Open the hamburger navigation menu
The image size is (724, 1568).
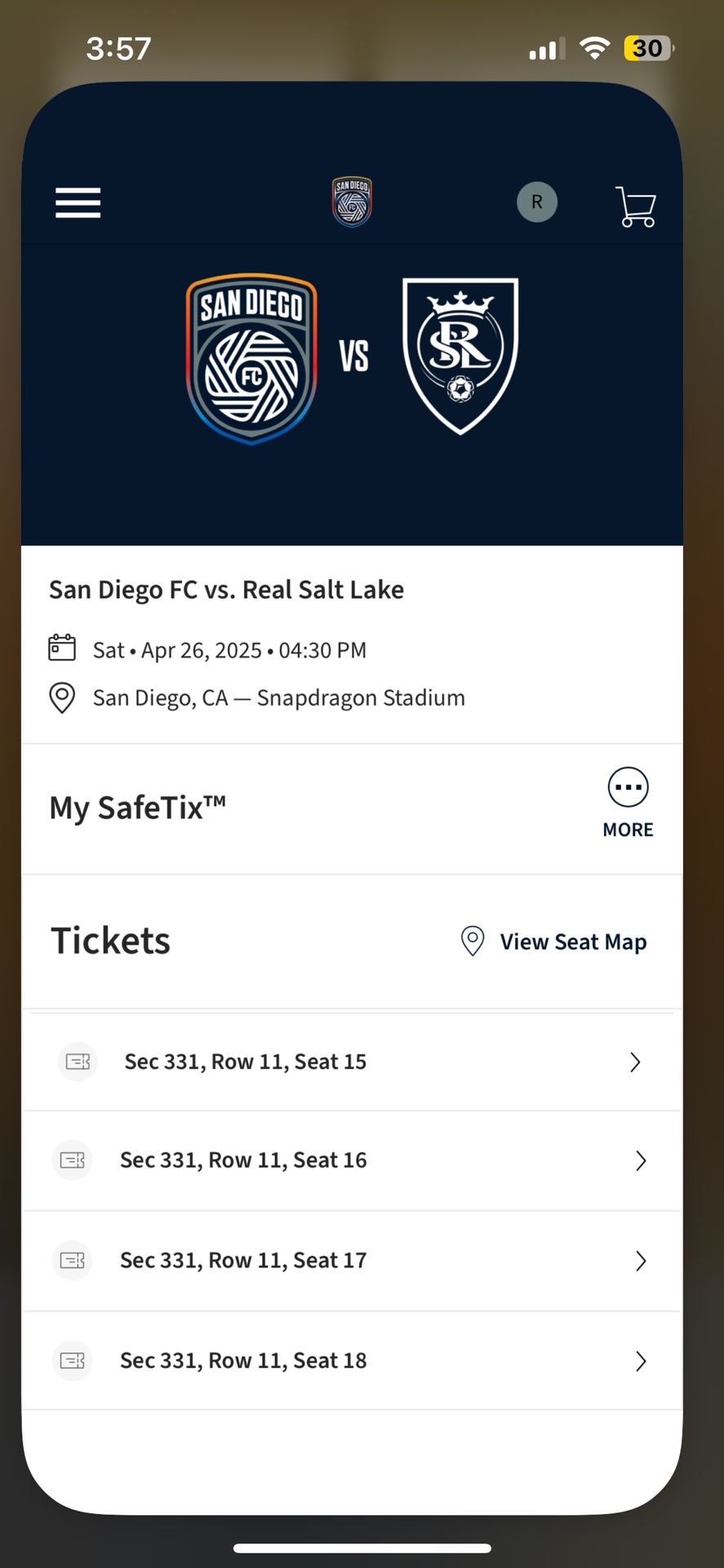coord(78,203)
